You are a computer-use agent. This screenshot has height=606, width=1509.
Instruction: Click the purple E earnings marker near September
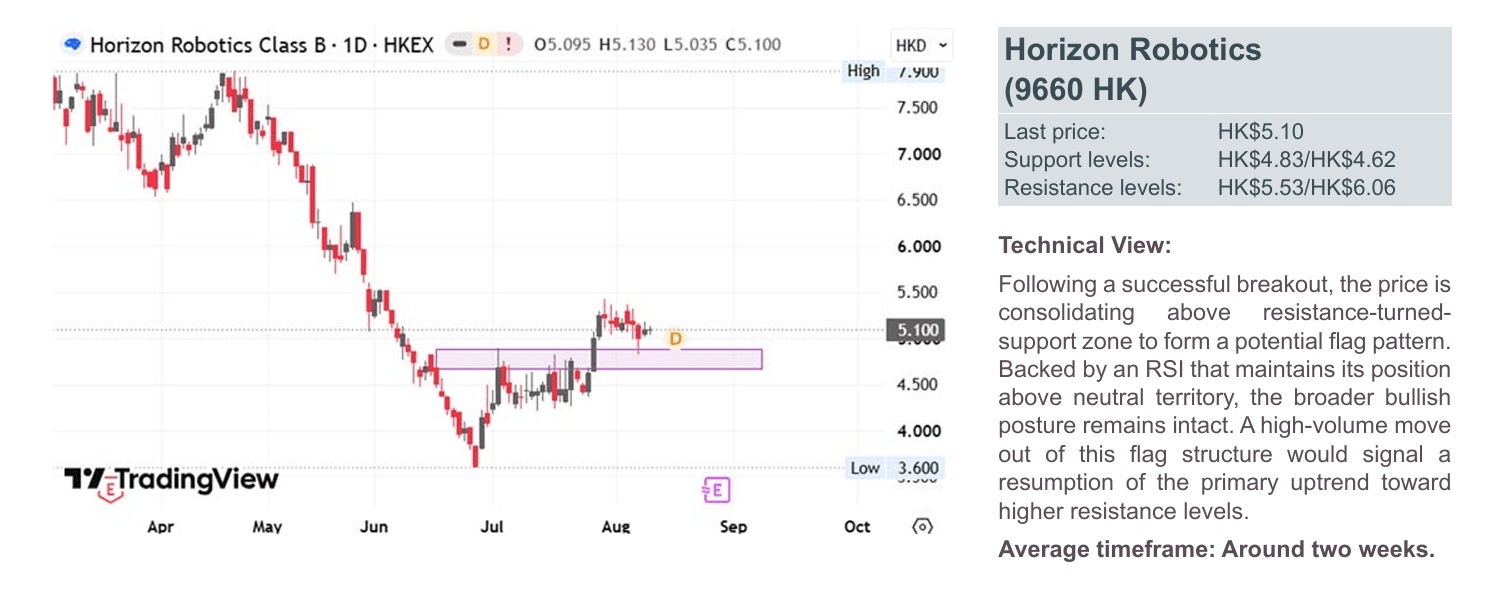pos(716,489)
